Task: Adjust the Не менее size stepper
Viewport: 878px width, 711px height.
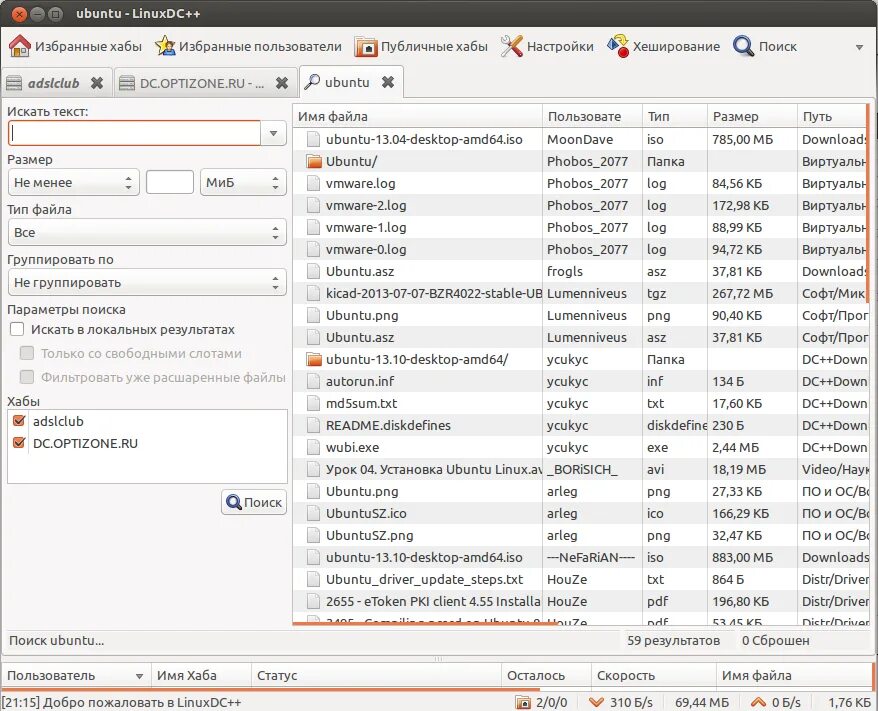Action: coord(128,182)
